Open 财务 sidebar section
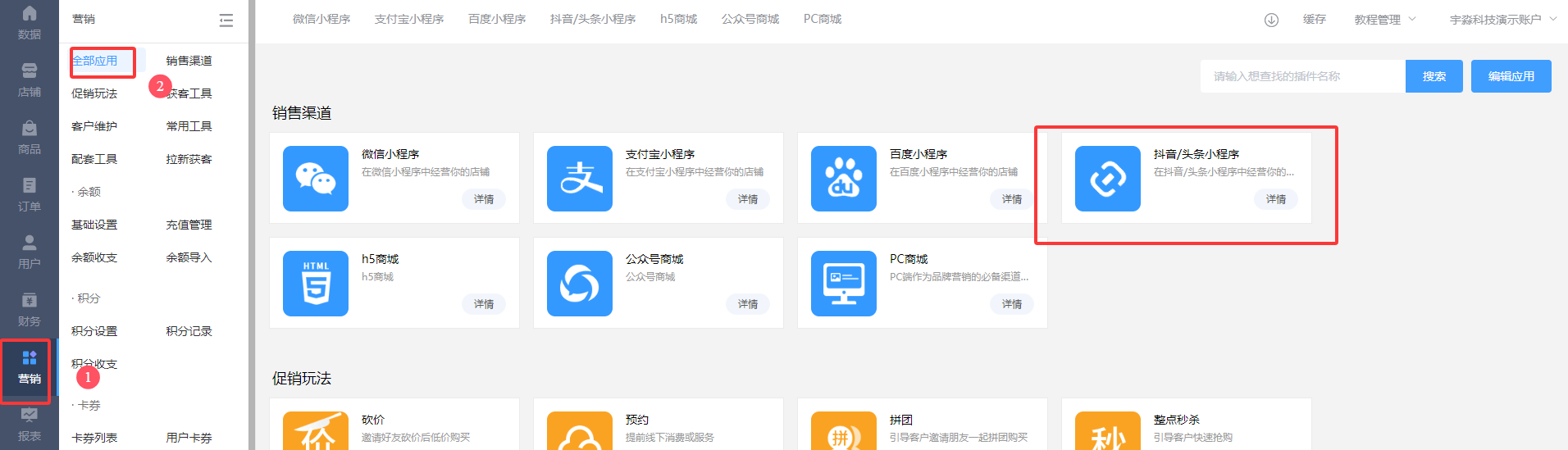Image resolution: width=1568 pixels, height=450 pixels. [30, 309]
